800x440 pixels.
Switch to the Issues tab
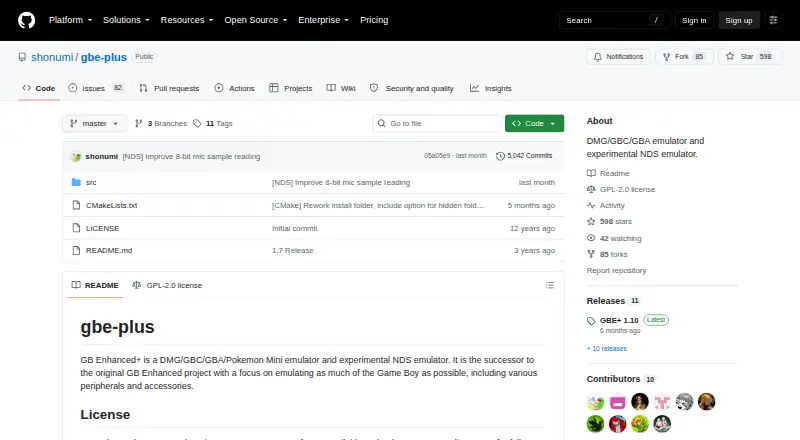coord(96,88)
